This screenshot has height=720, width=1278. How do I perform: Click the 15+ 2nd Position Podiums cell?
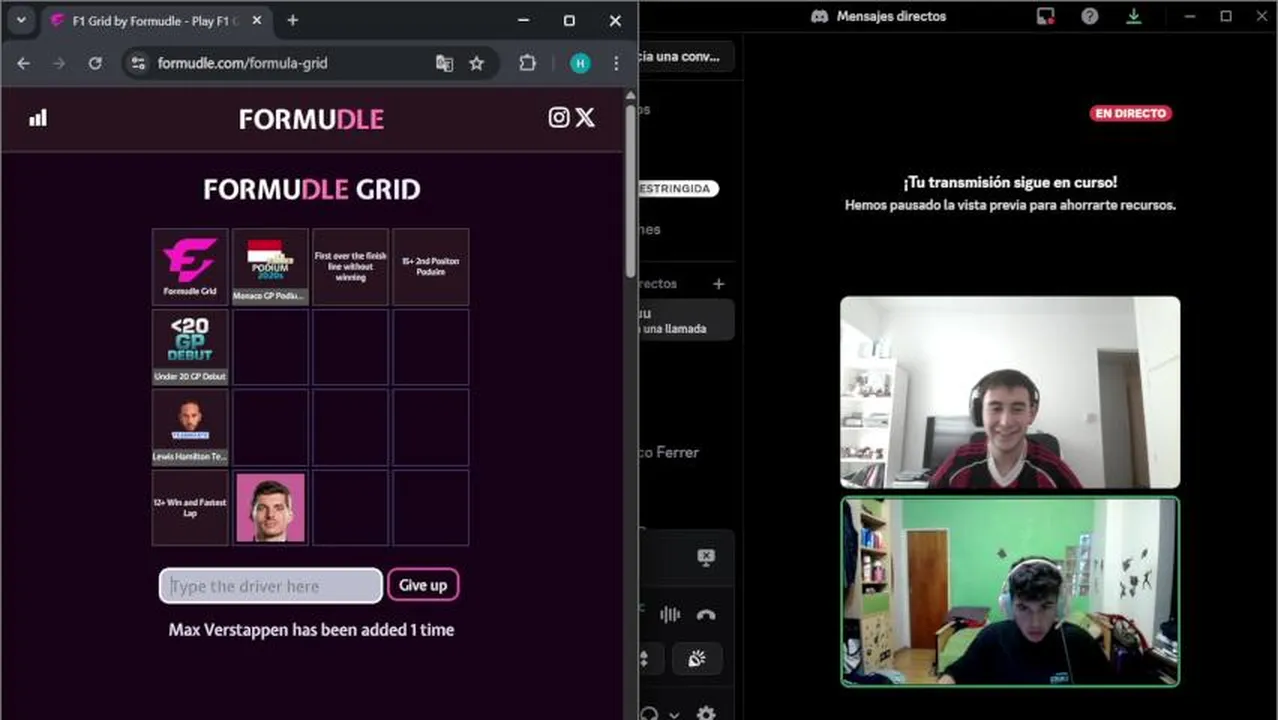(430, 267)
